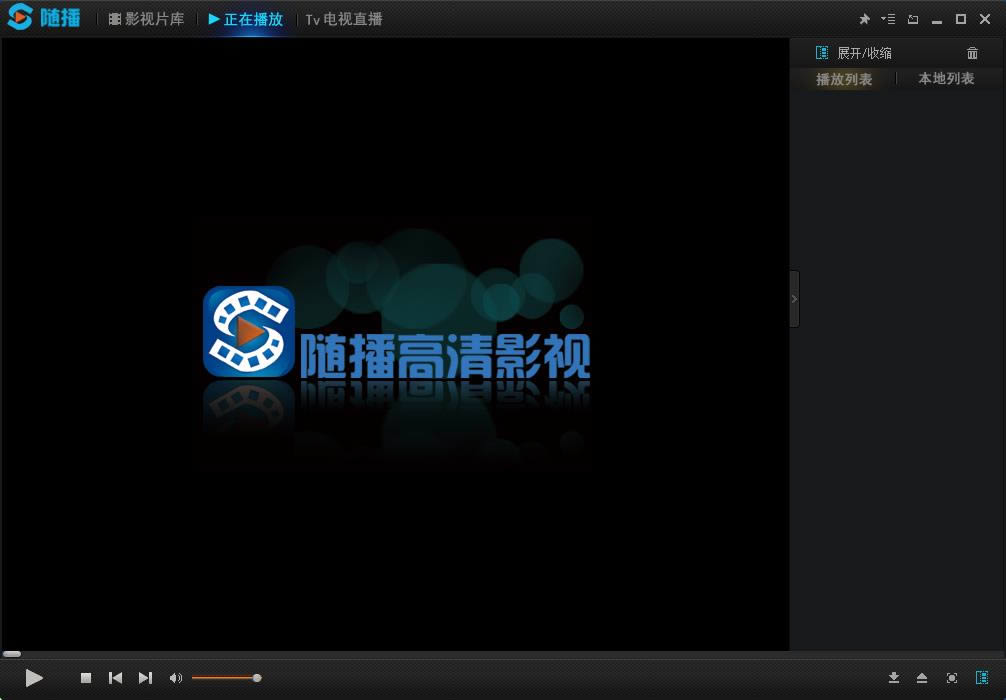Screen dimensions: 1006x700
Task: Click the blue icon beside 展开/收缩
Action: coord(822,53)
